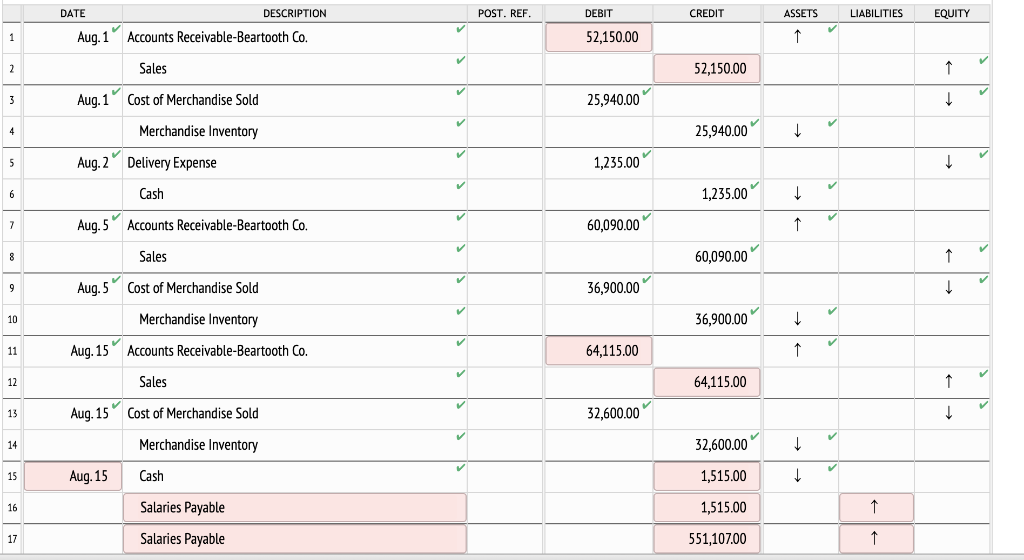Screen dimensions: 1024x560
Task: Click the assets down arrow in row 14
Action: point(797,444)
